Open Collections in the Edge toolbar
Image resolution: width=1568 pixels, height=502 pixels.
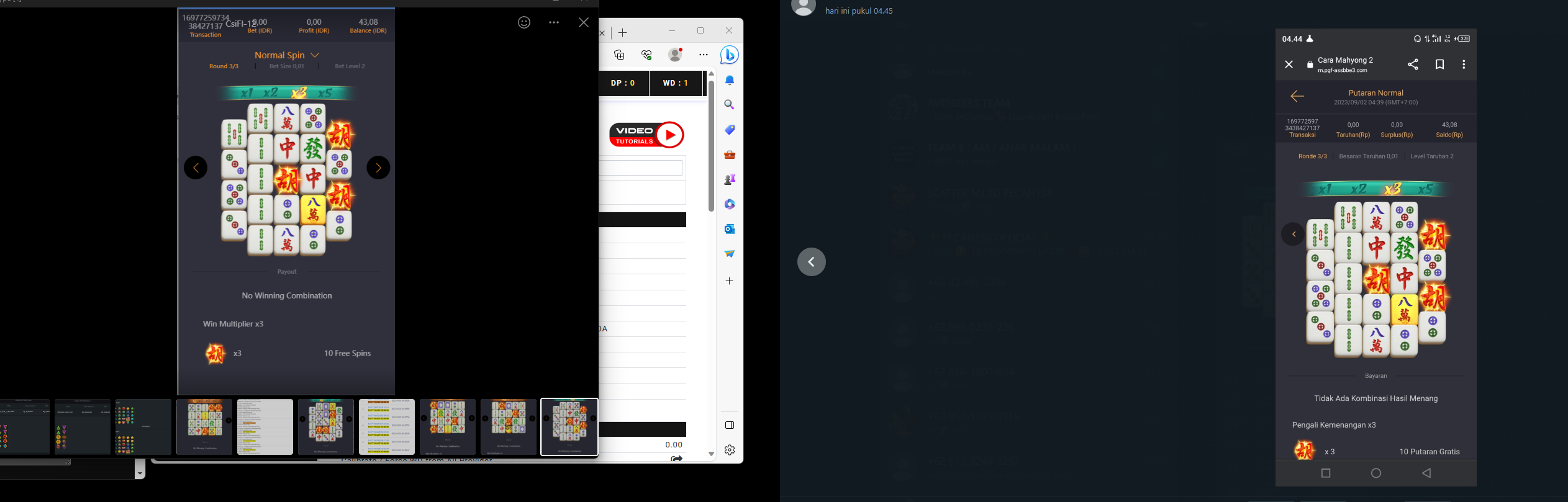pyautogui.click(x=619, y=55)
